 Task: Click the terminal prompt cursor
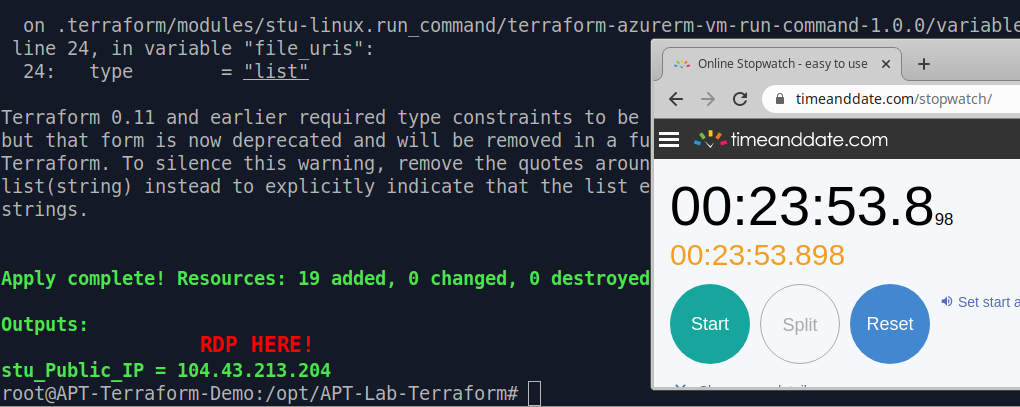(534, 394)
